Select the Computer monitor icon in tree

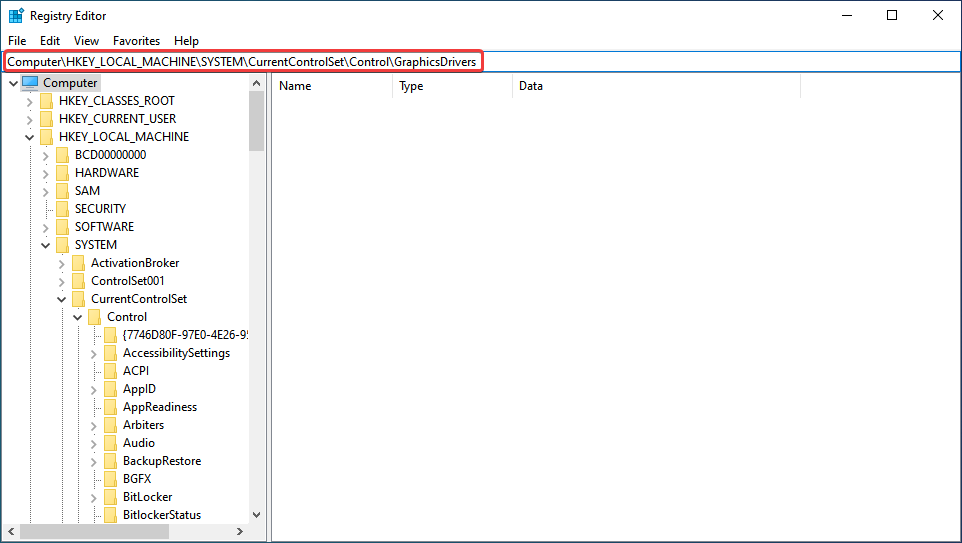[30, 82]
